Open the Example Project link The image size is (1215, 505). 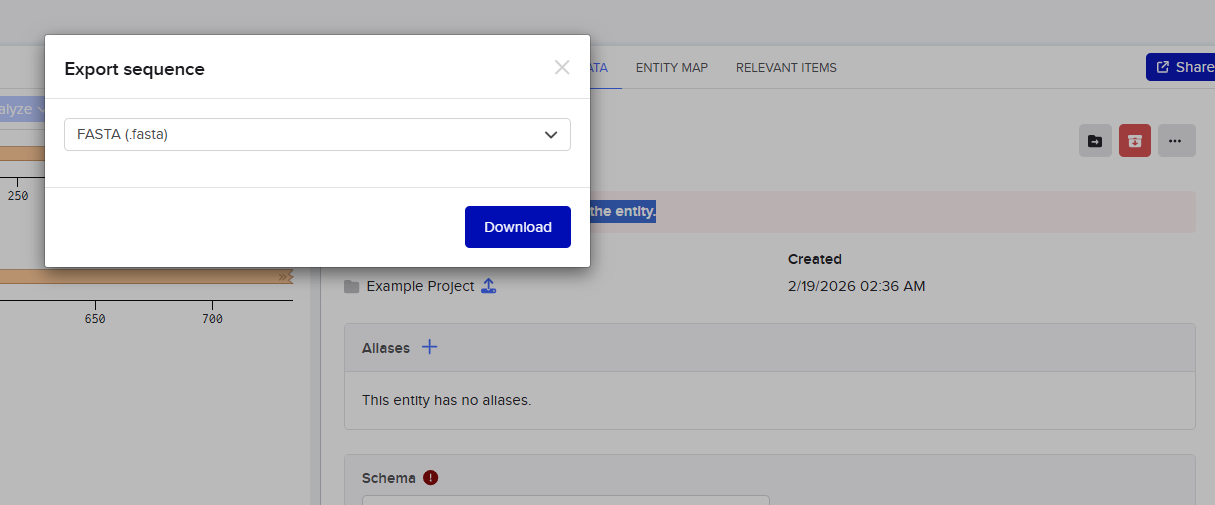tap(420, 286)
